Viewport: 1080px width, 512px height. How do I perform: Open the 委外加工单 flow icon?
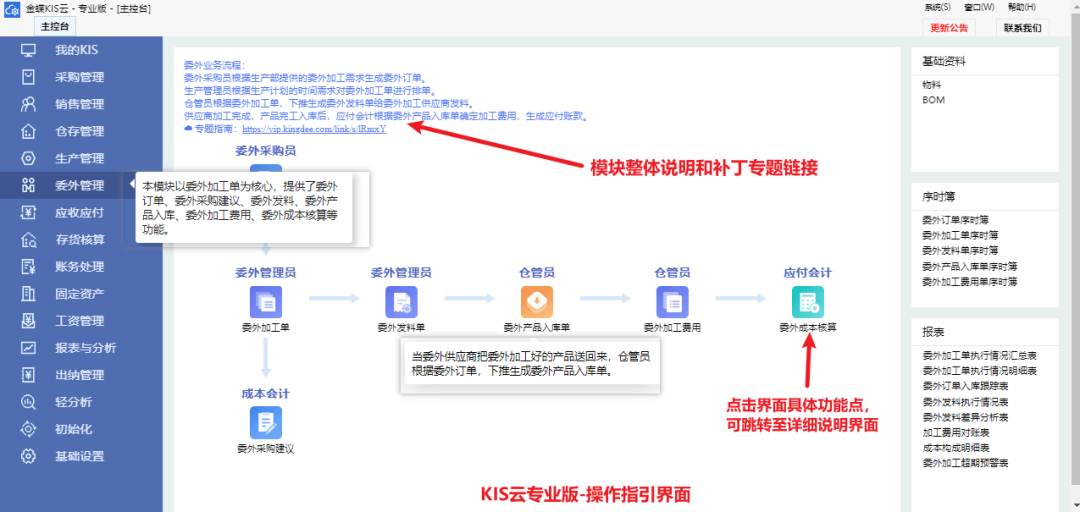[x=266, y=302]
